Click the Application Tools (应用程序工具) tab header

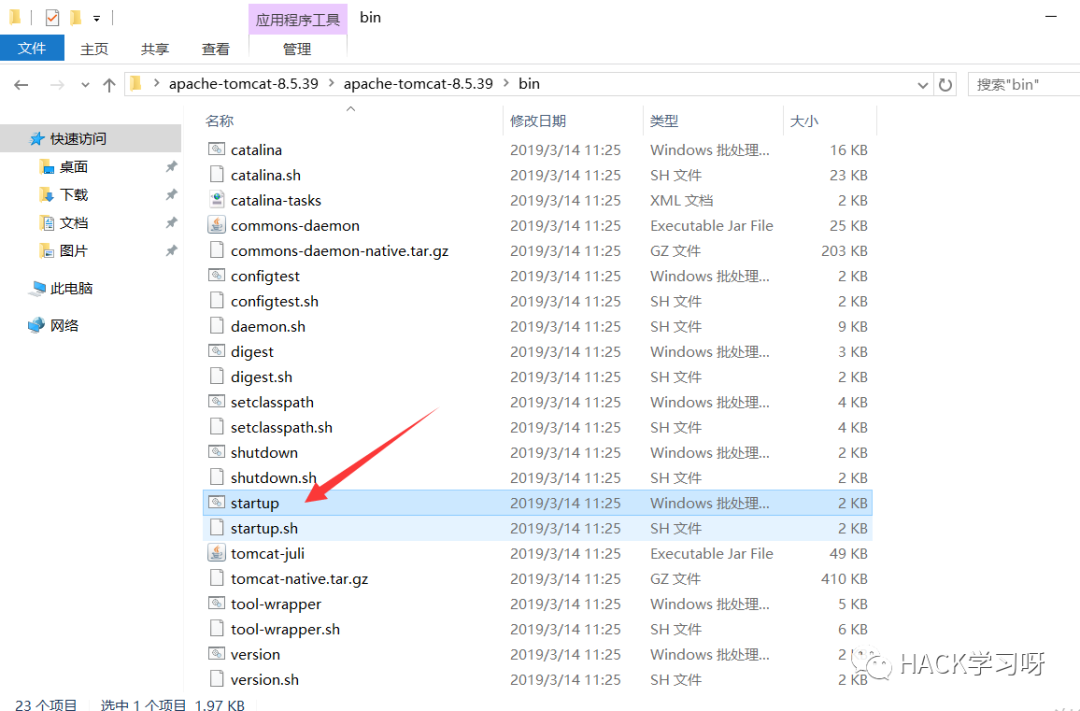tap(298, 19)
